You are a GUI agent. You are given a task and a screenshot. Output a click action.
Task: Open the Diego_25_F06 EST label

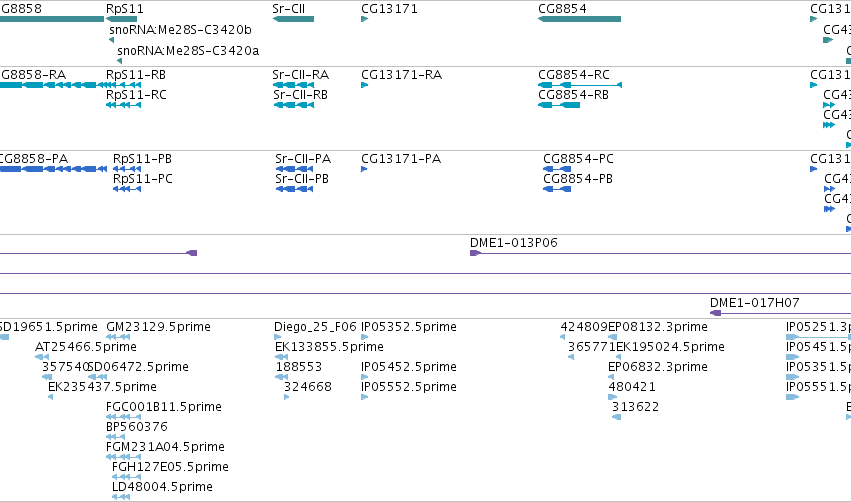(x=315, y=327)
